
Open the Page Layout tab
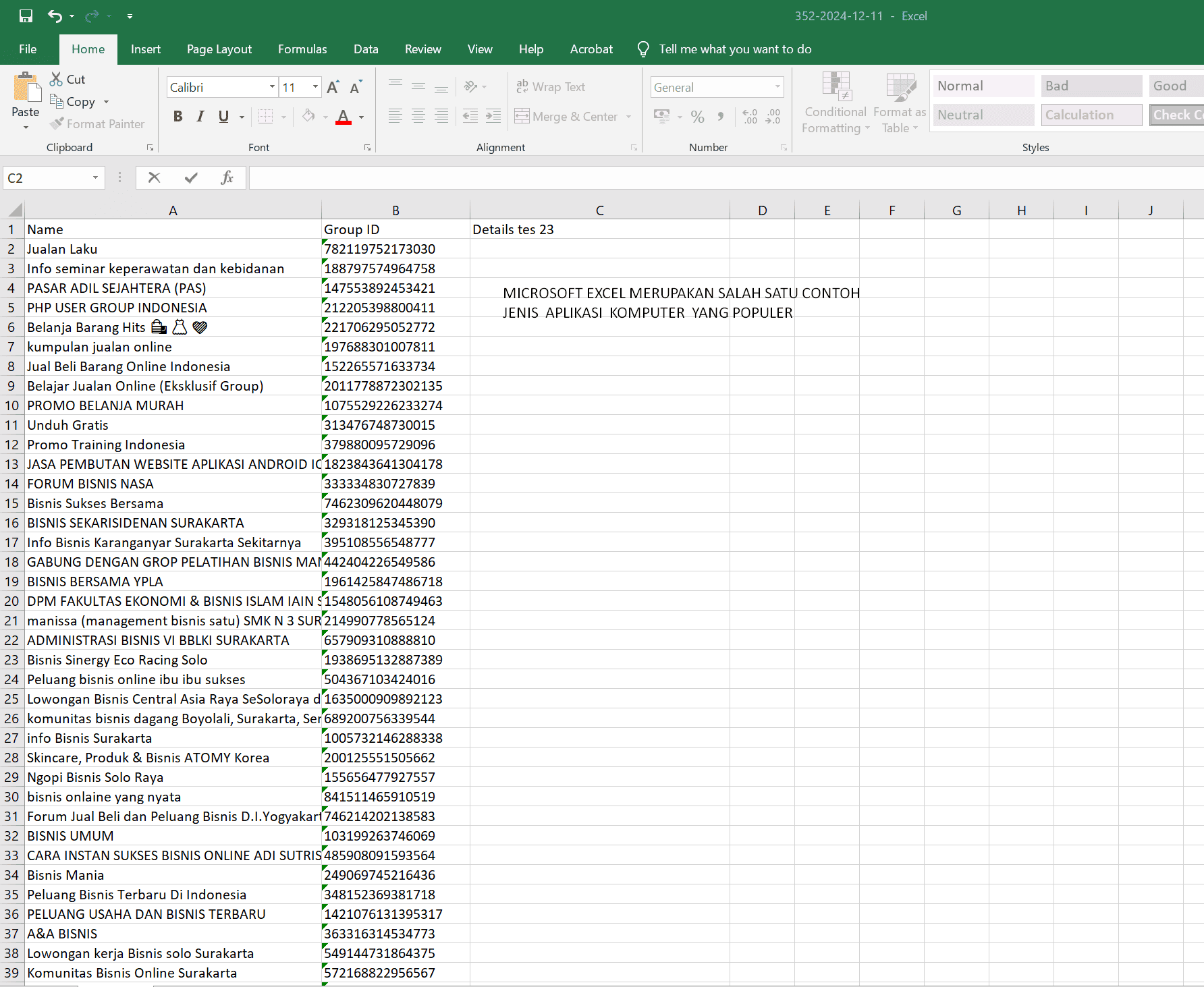point(219,49)
